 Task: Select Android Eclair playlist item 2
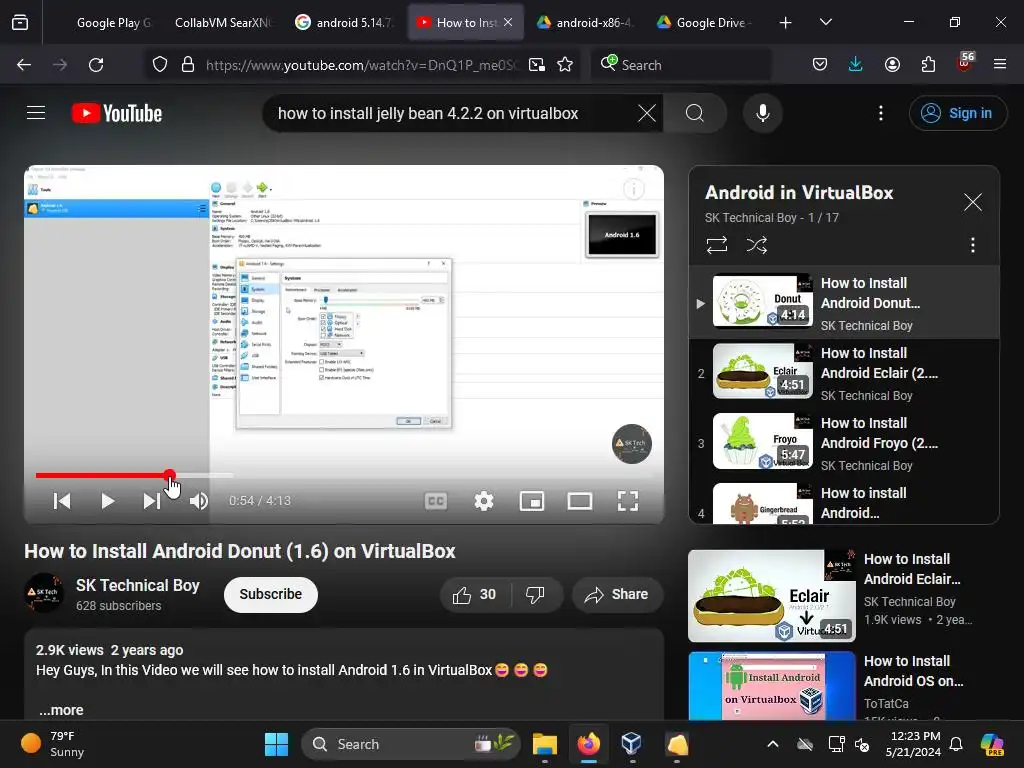pyautogui.click(x=844, y=373)
